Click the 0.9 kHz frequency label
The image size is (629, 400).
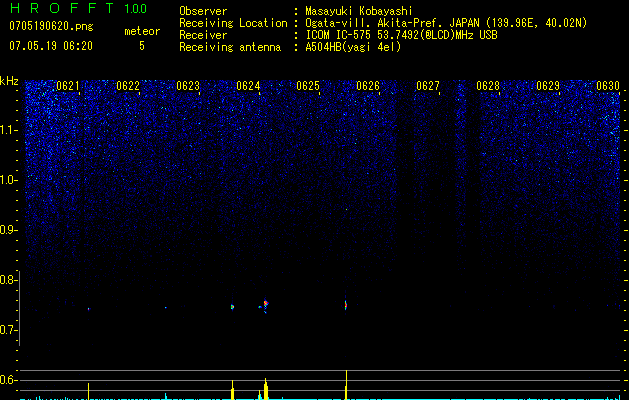(8, 230)
